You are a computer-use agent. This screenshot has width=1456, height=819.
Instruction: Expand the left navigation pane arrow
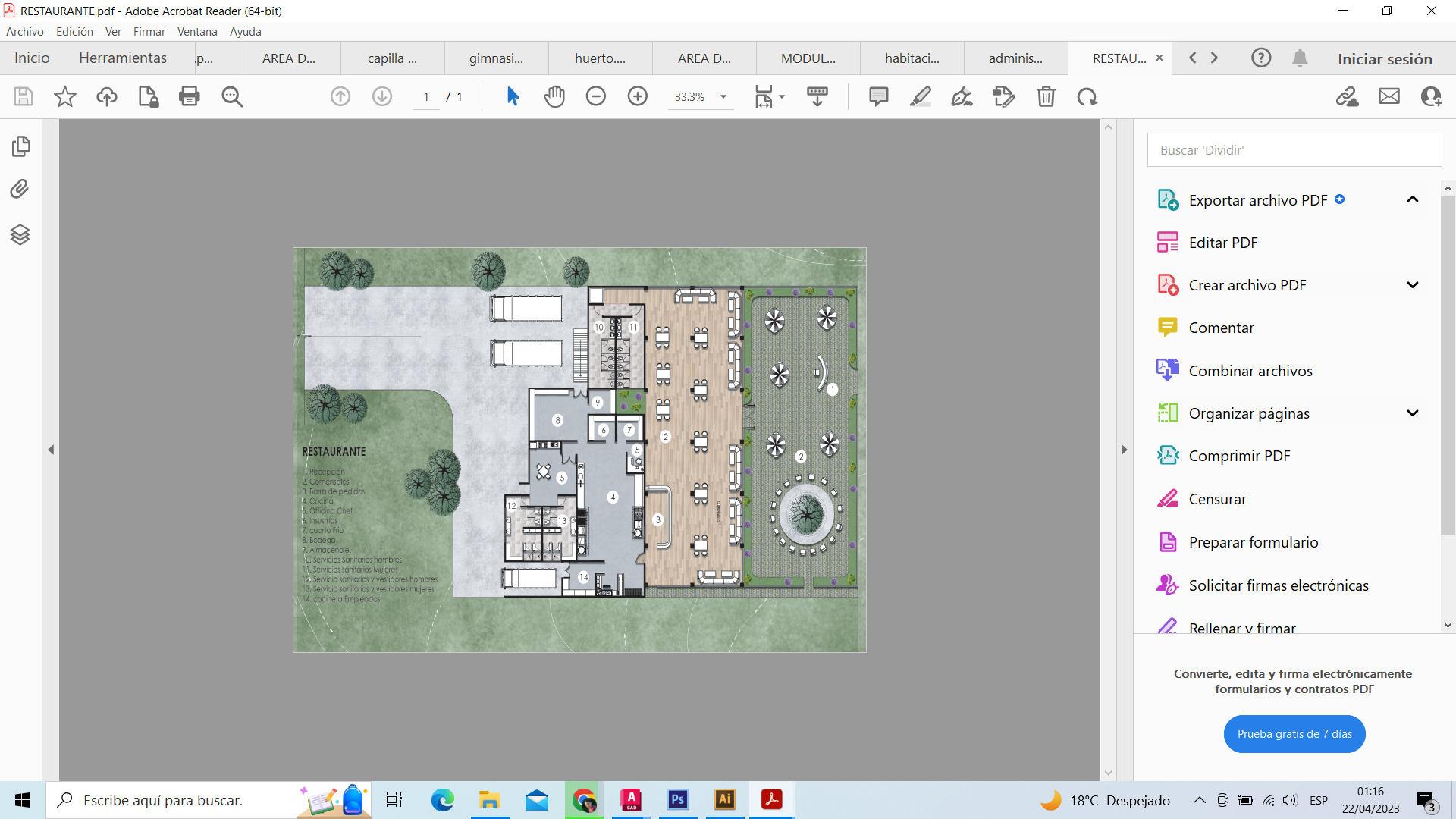coord(51,450)
